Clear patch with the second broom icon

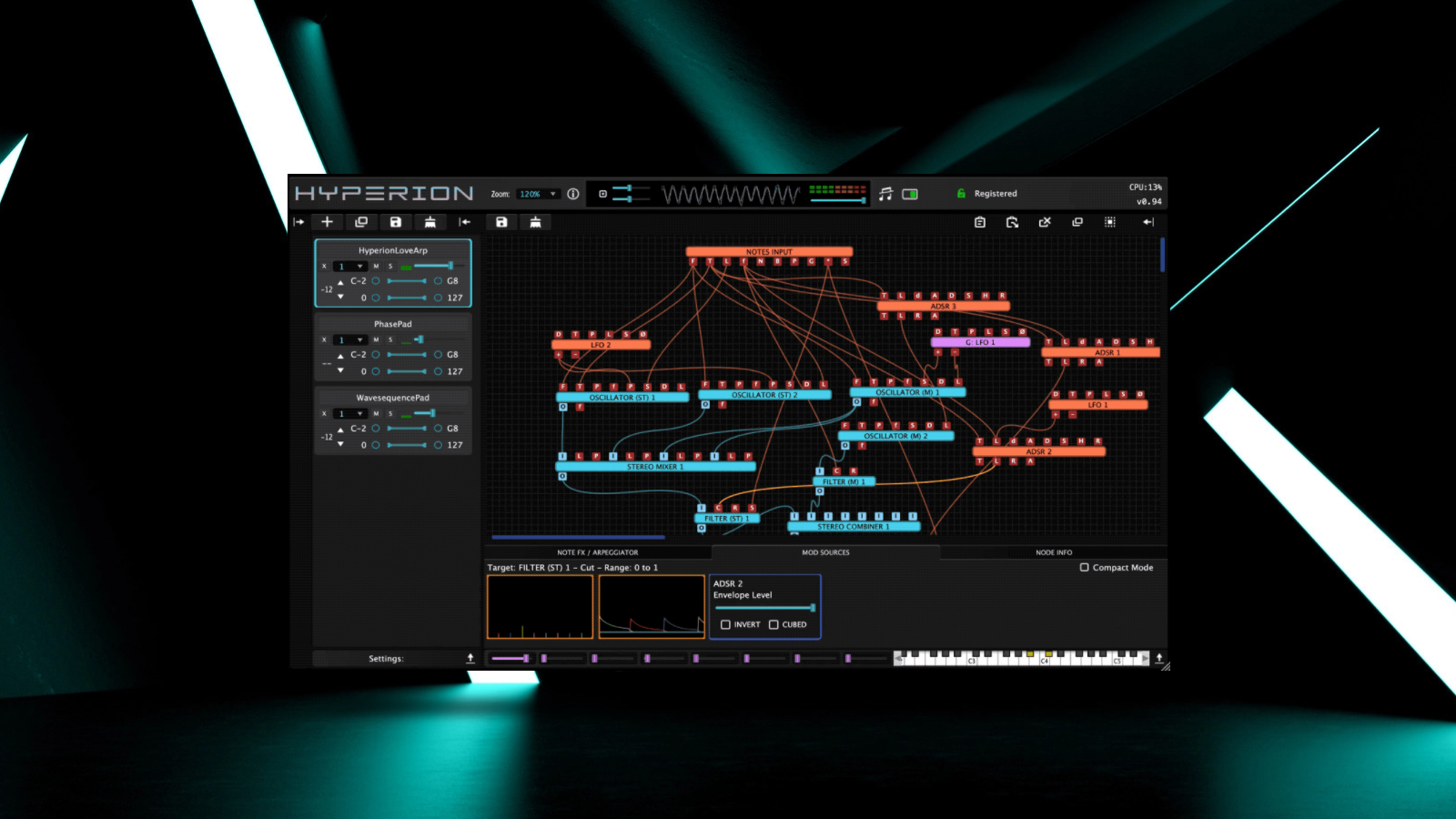pyautogui.click(x=536, y=222)
